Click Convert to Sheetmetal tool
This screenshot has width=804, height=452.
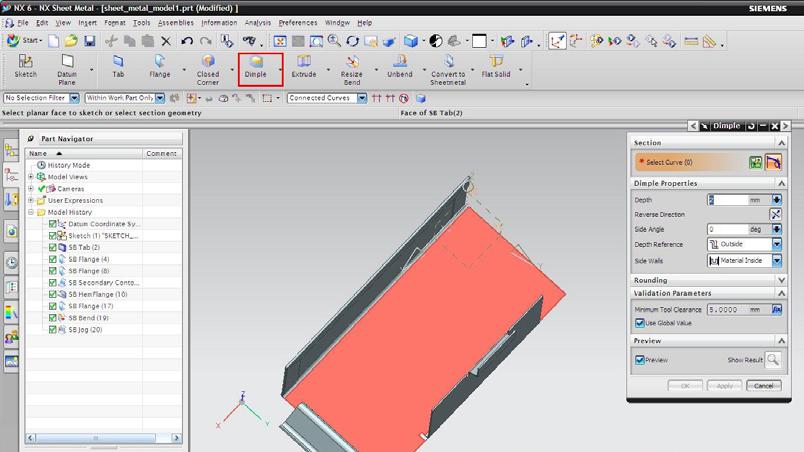[x=448, y=70]
